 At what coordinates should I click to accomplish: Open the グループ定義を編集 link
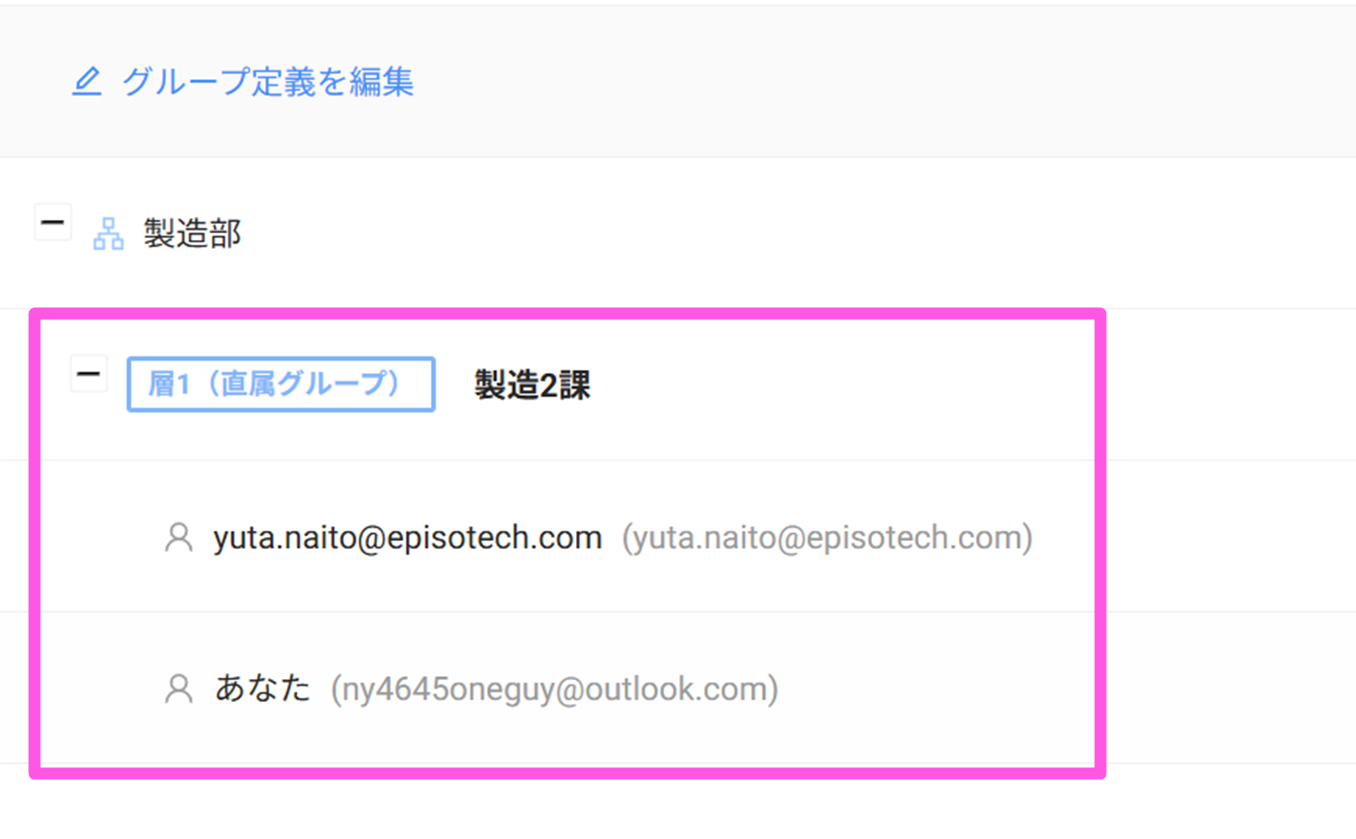point(267,81)
